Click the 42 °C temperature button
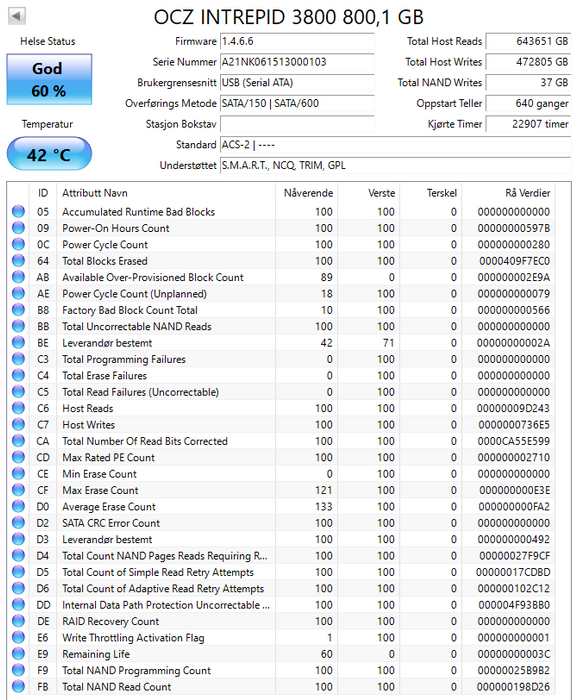The width and height of the screenshot is (578, 700). point(49,154)
